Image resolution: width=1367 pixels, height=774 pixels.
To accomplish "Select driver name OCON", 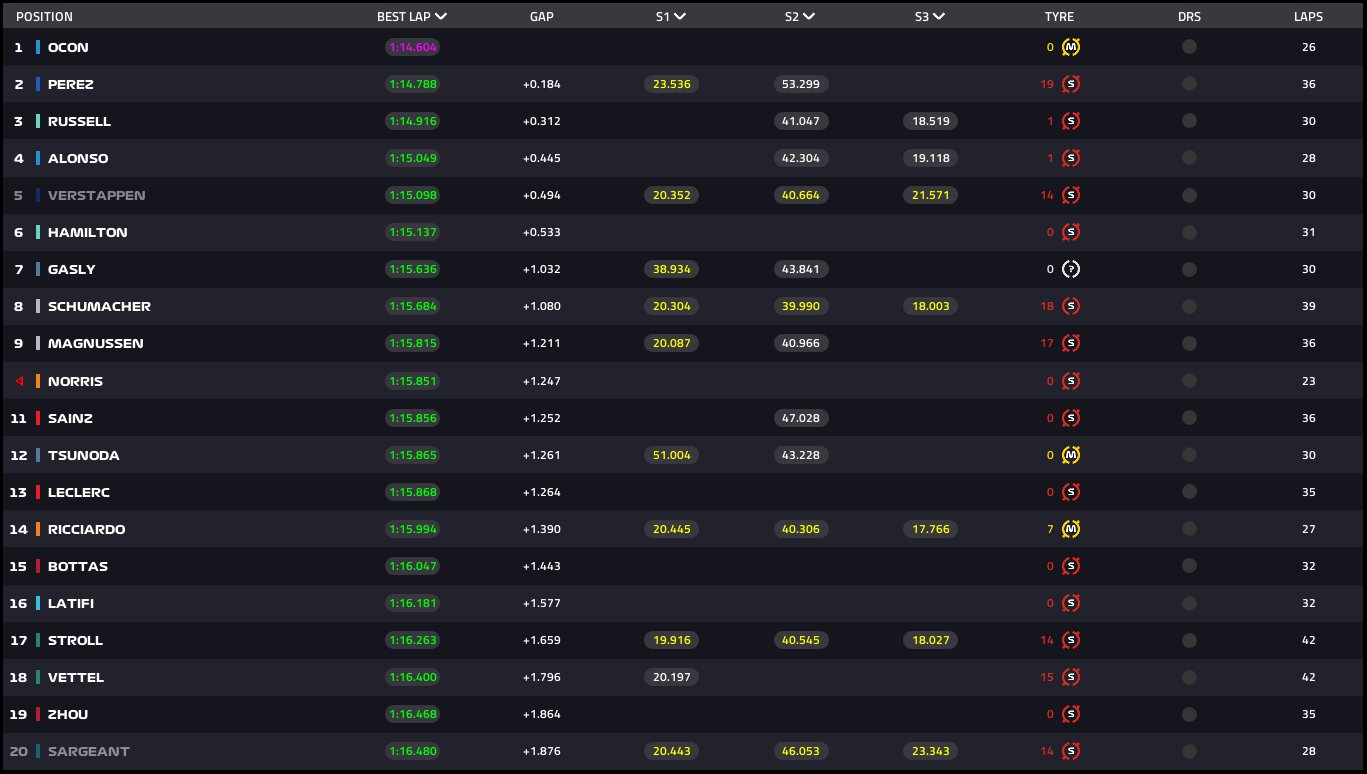I will [68, 47].
